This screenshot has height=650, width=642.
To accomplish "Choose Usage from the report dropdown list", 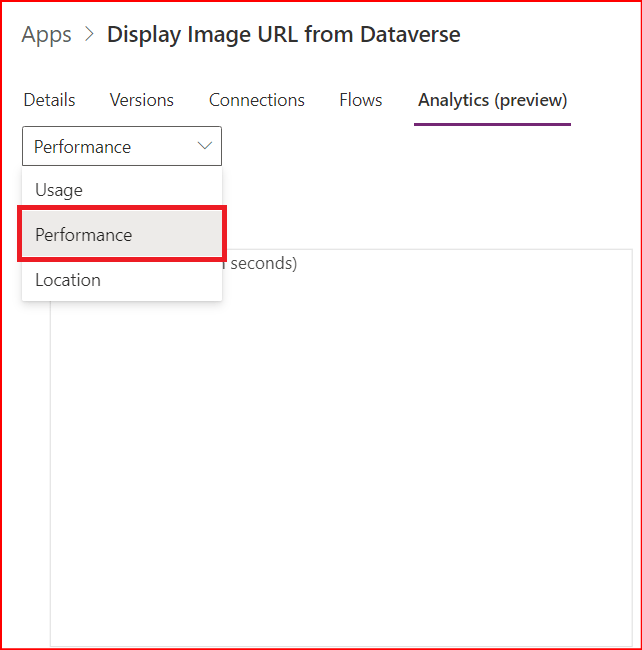I will (59, 190).
